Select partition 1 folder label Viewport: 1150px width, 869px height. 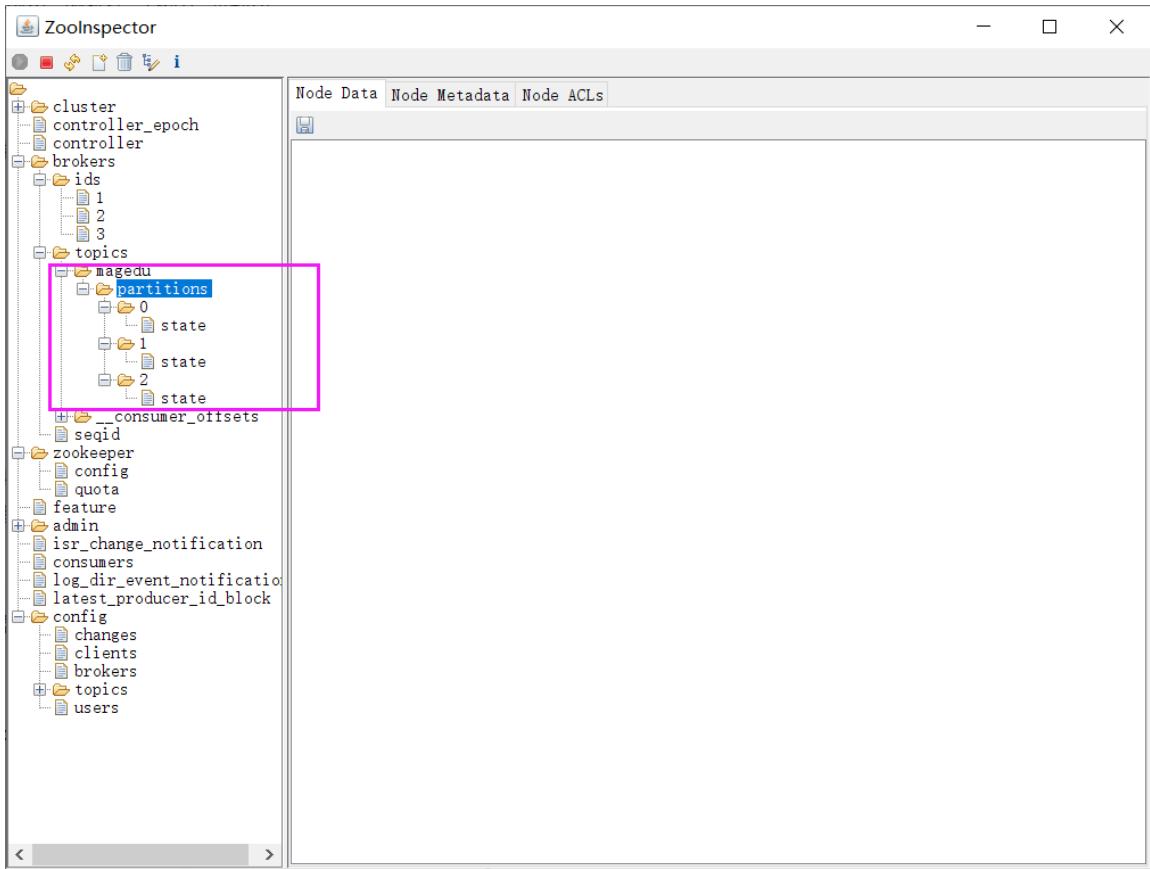[x=143, y=344]
